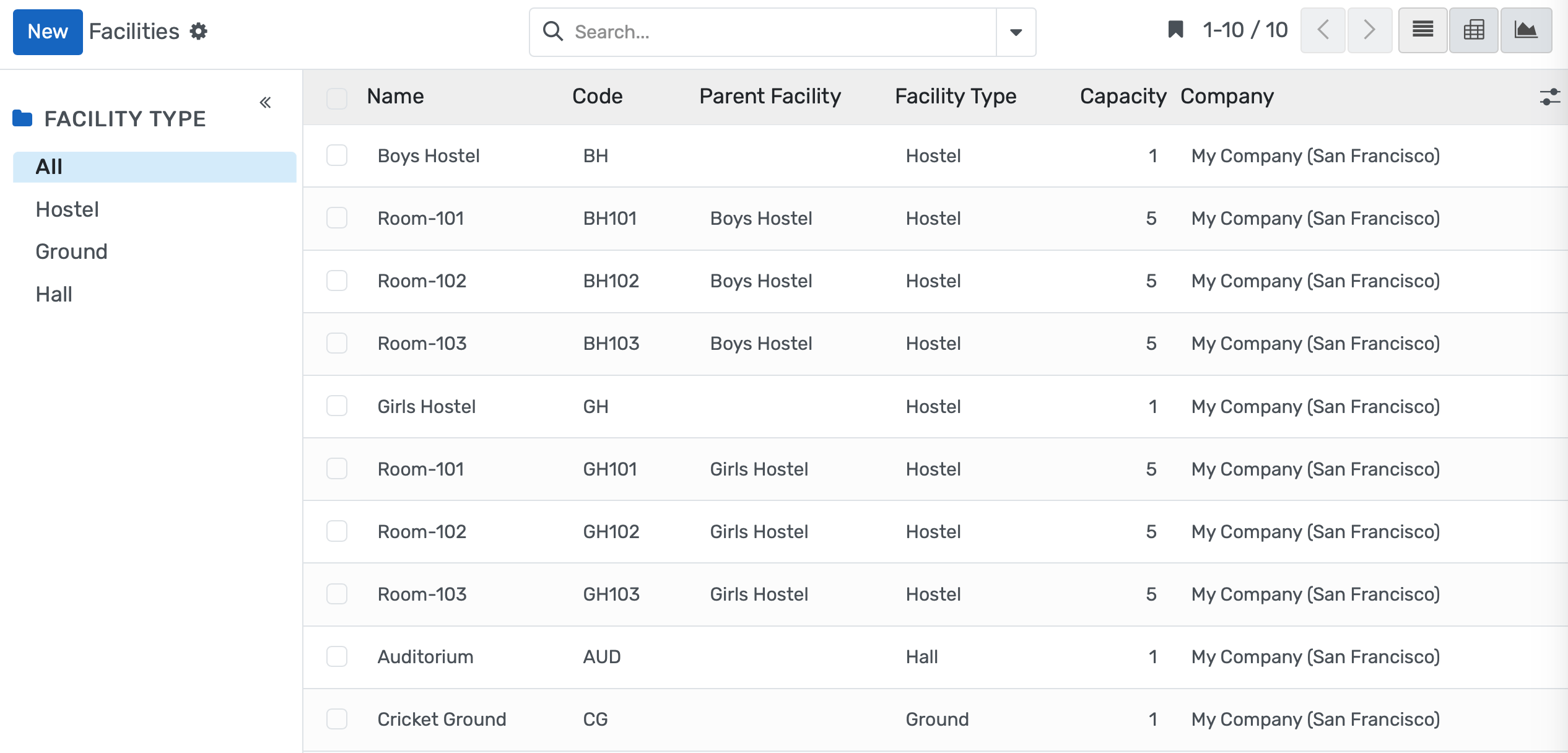Check the select-all checkbox in header
The width and height of the screenshot is (1568, 753).
point(337,98)
